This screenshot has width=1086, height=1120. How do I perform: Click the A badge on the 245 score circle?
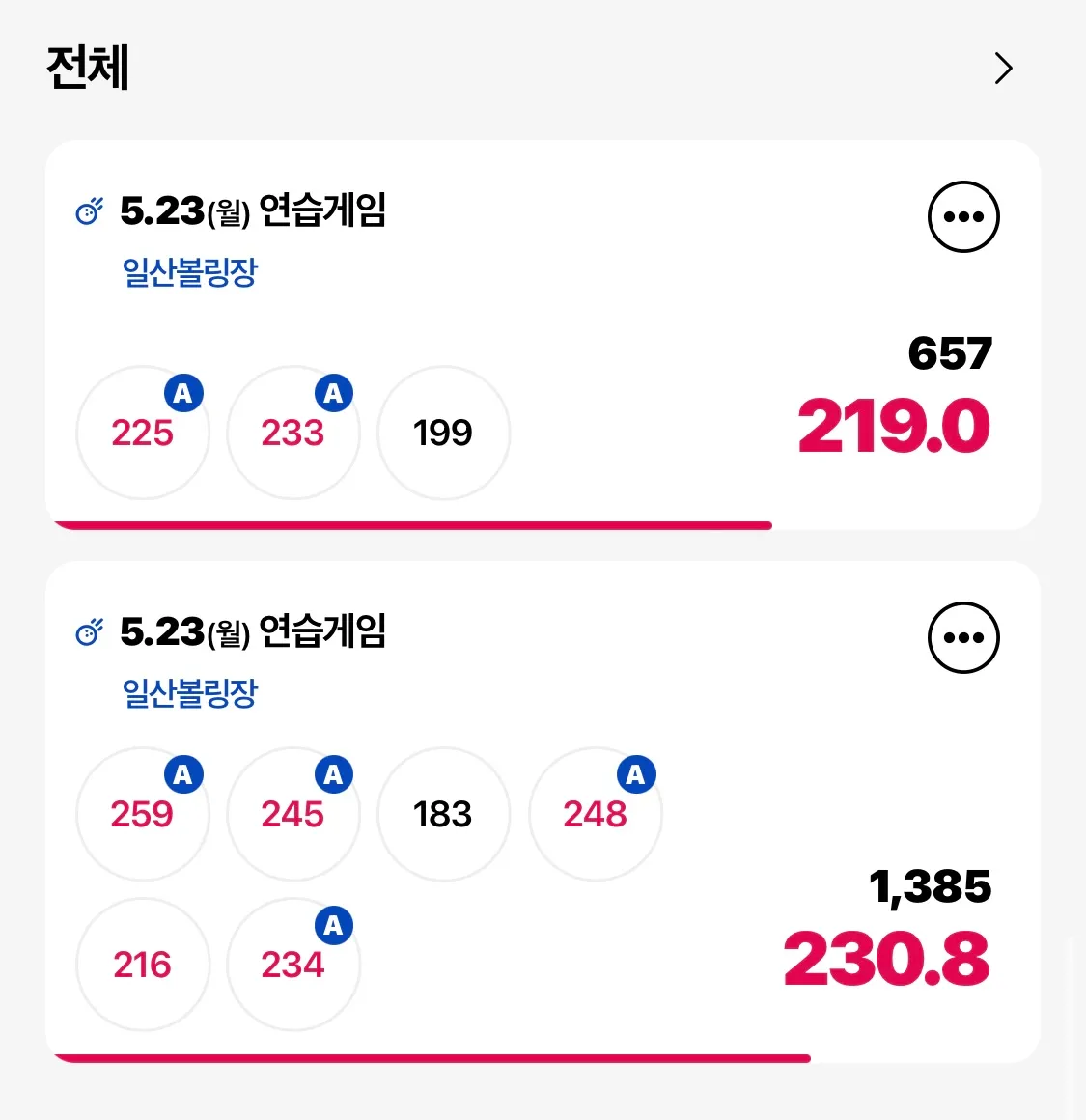335,773
